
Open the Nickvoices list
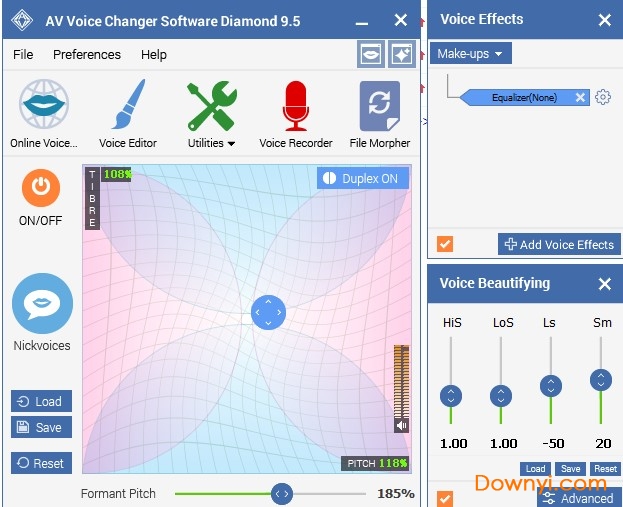click(x=42, y=304)
